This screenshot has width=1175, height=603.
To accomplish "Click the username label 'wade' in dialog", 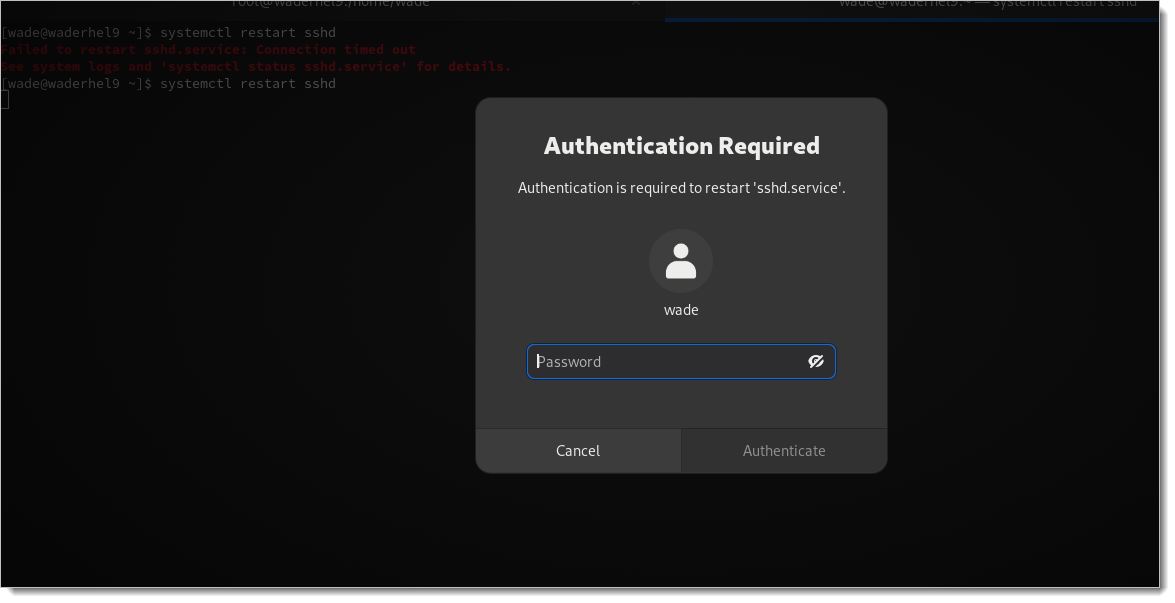I will coord(680,310).
